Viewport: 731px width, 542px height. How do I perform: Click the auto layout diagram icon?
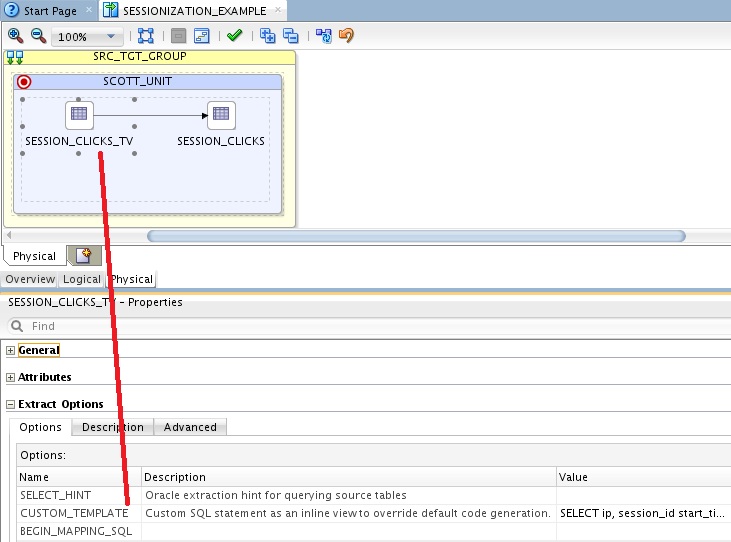click(x=201, y=36)
